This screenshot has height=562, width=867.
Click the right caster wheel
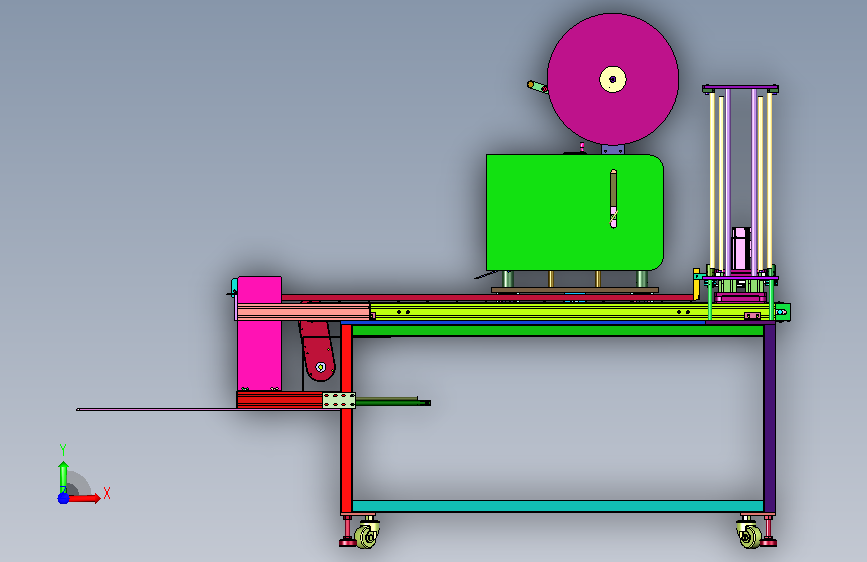pos(750,536)
